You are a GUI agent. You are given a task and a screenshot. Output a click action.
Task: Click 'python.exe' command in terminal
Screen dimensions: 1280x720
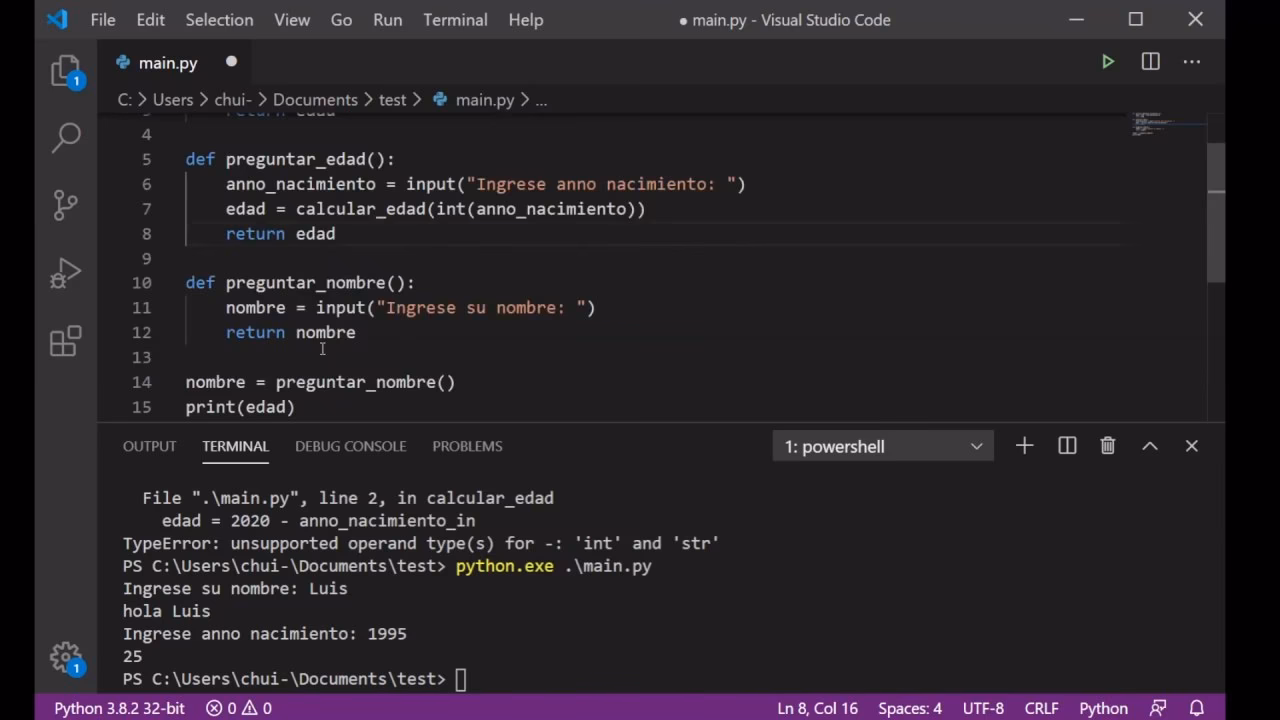pos(504,566)
